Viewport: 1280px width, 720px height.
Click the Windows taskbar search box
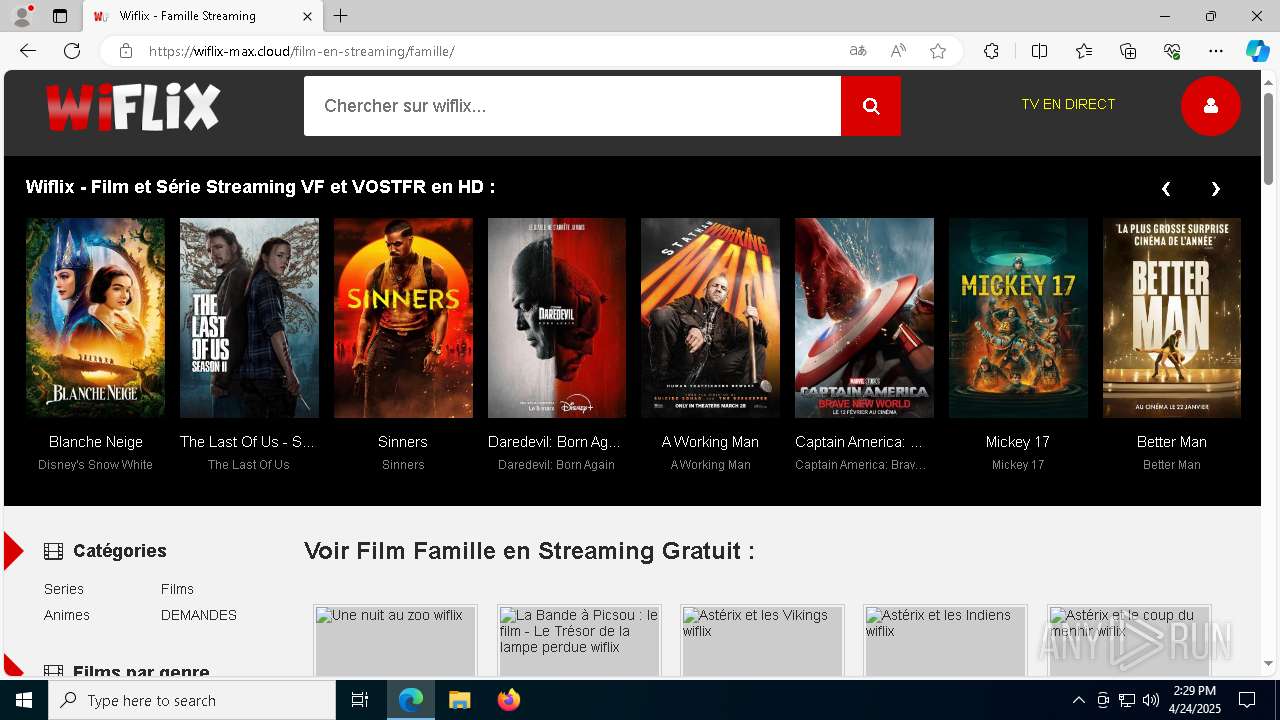pos(192,700)
